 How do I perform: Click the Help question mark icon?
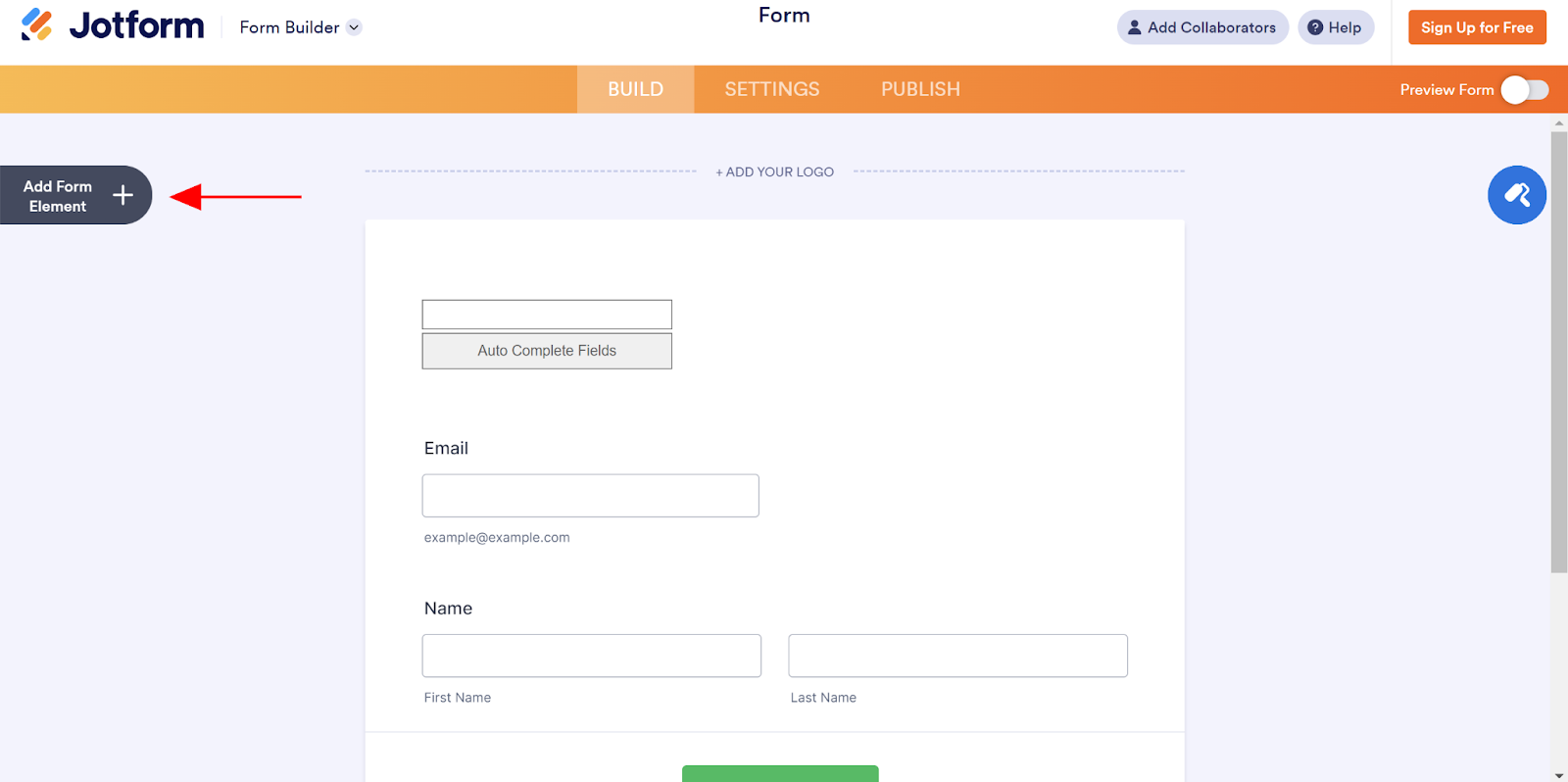(x=1315, y=27)
